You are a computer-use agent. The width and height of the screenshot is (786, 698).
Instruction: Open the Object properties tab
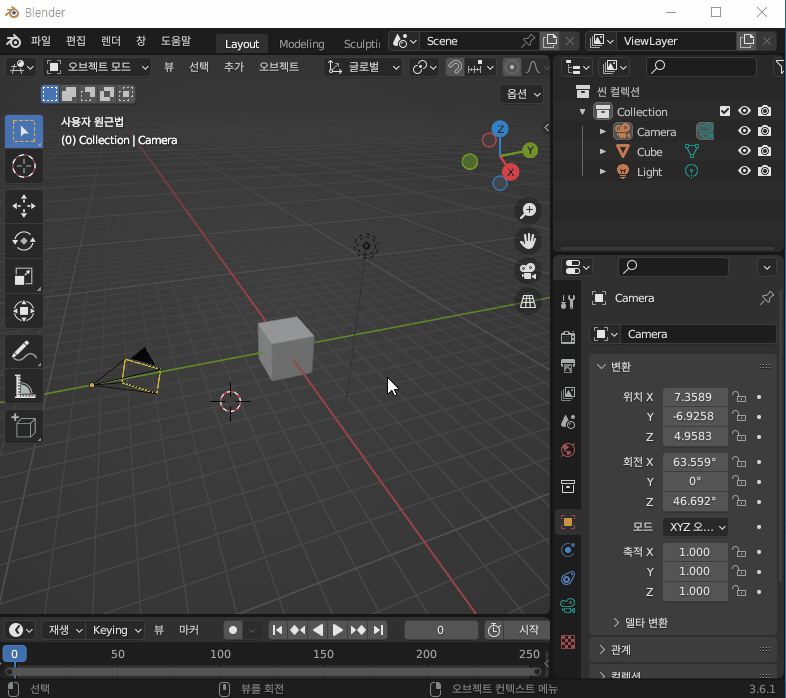[x=568, y=522]
